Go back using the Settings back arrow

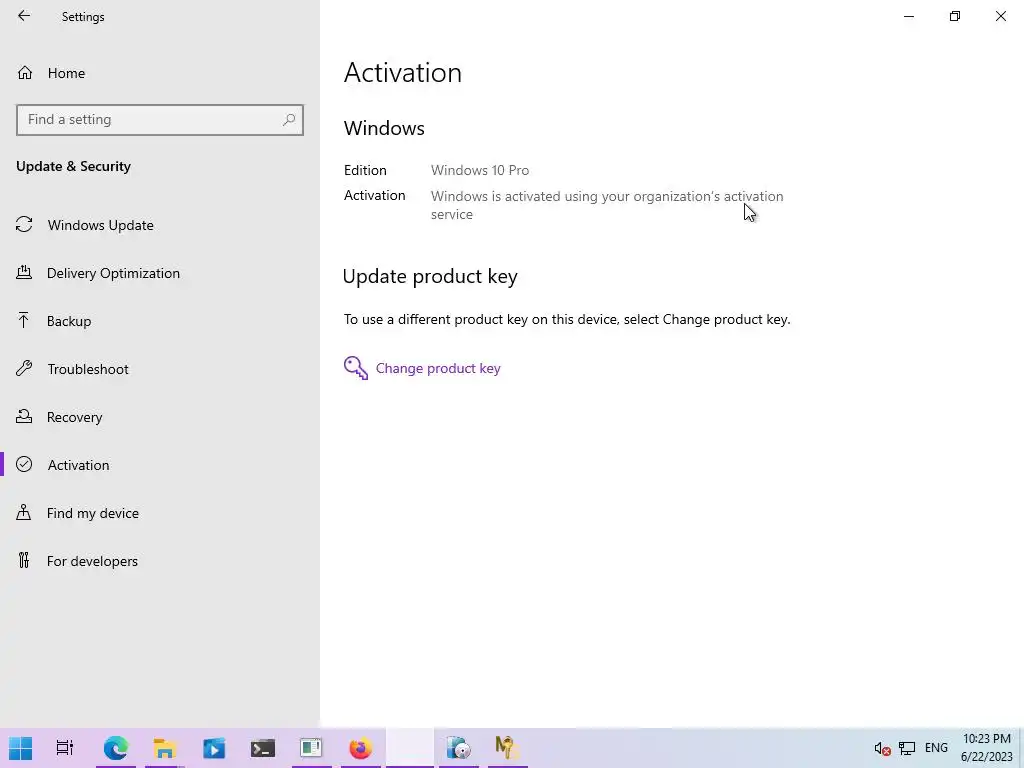point(24,16)
